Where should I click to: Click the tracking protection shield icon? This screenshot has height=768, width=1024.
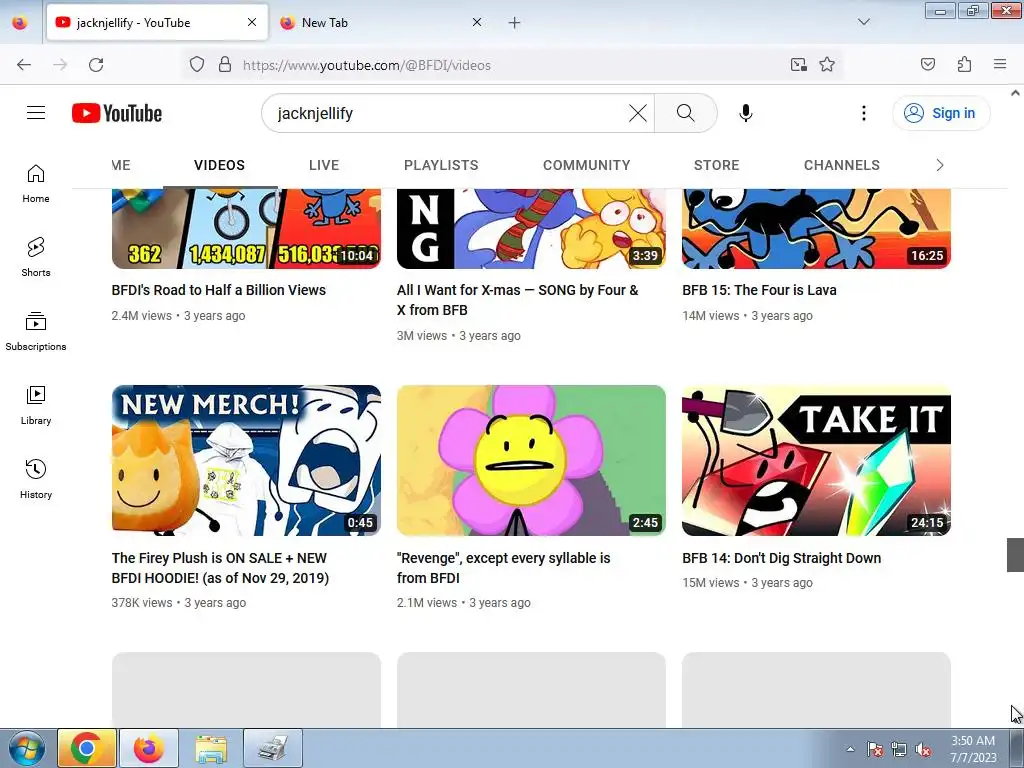coord(197,65)
